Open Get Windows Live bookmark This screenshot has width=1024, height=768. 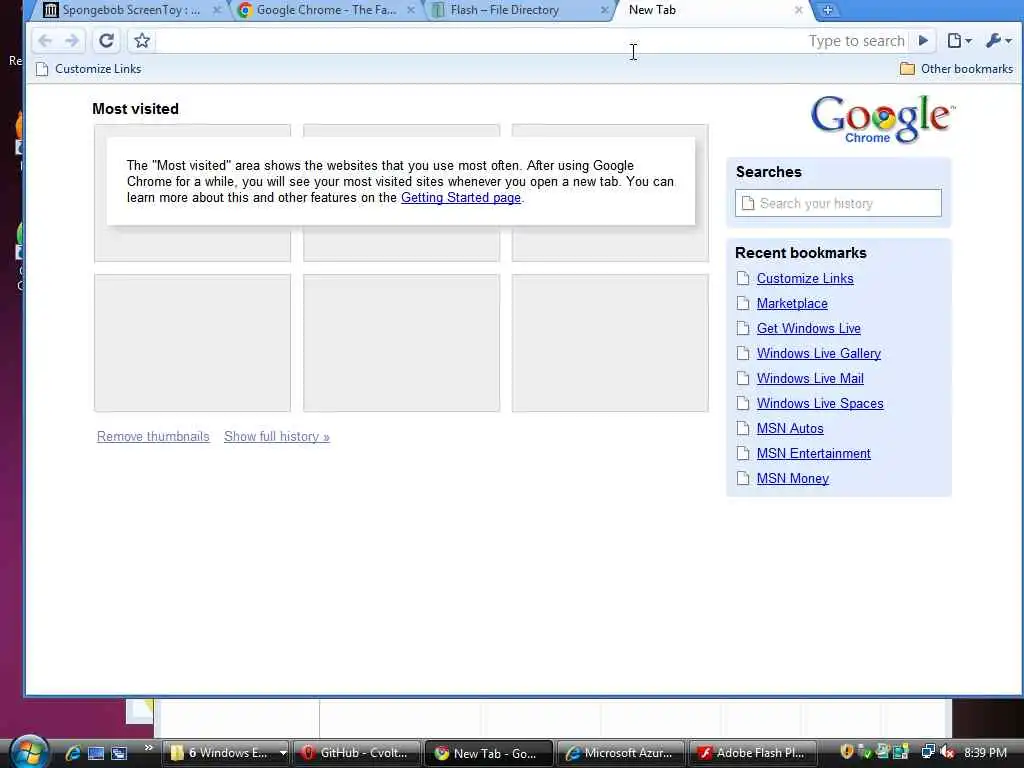click(808, 328)
